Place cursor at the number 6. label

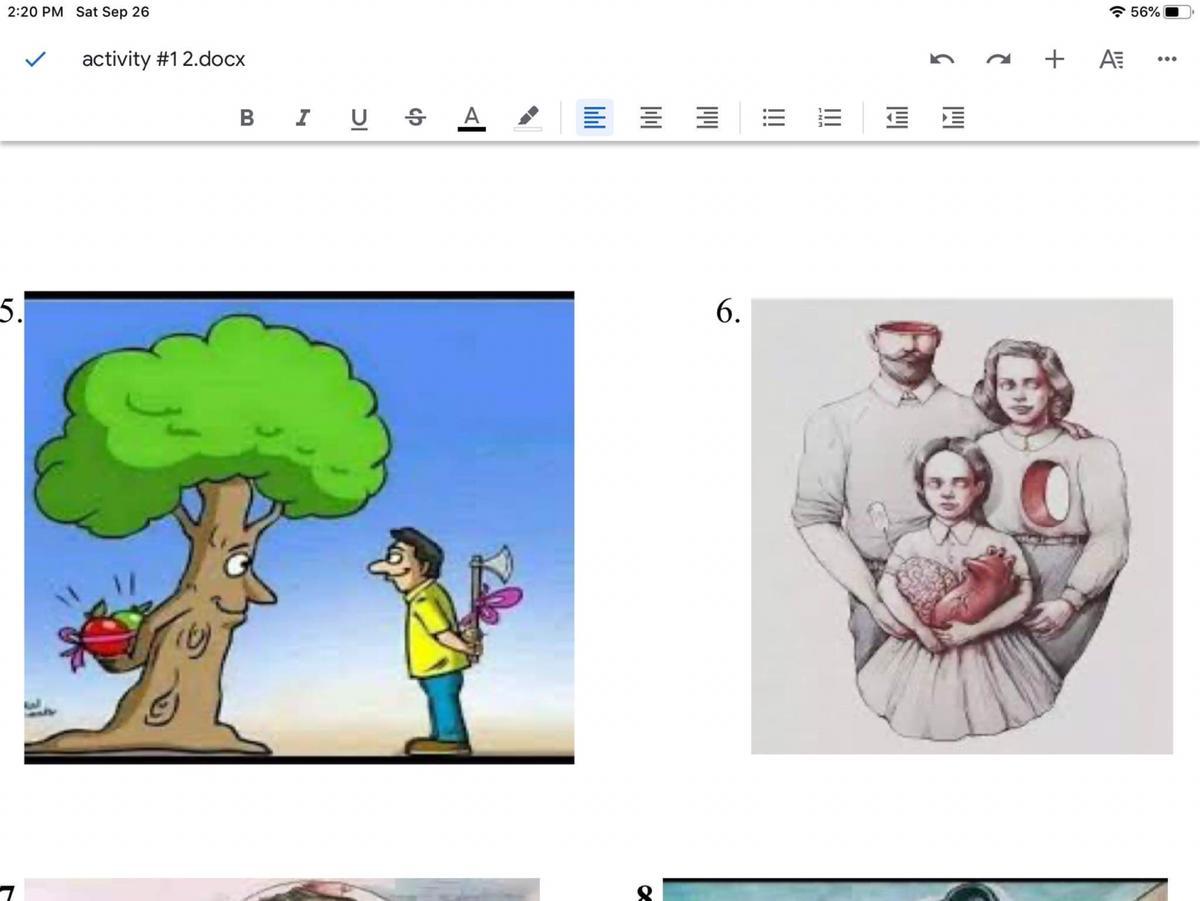point(728,312)
